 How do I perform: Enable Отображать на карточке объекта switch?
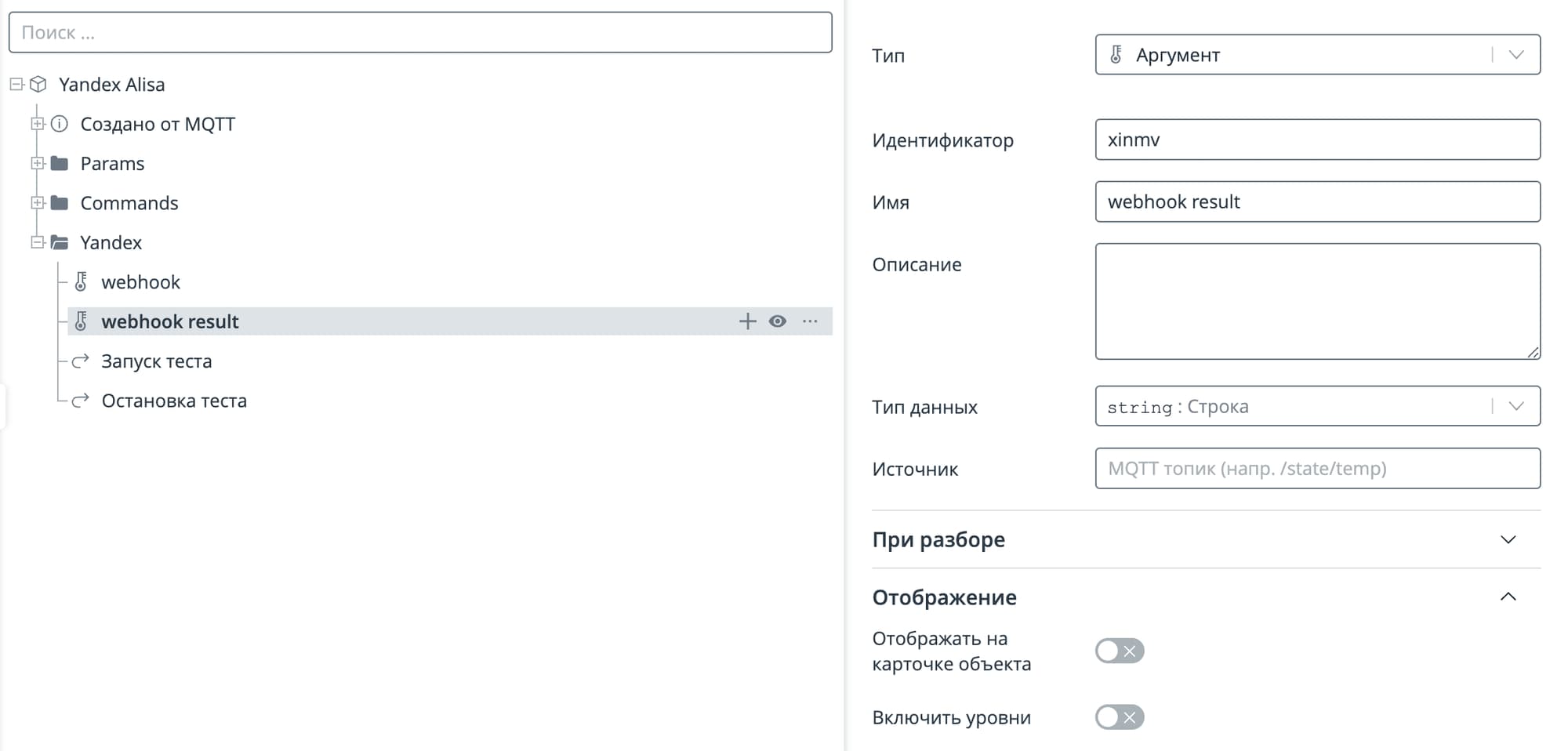pyautogui.click(x=1119, y=651)
